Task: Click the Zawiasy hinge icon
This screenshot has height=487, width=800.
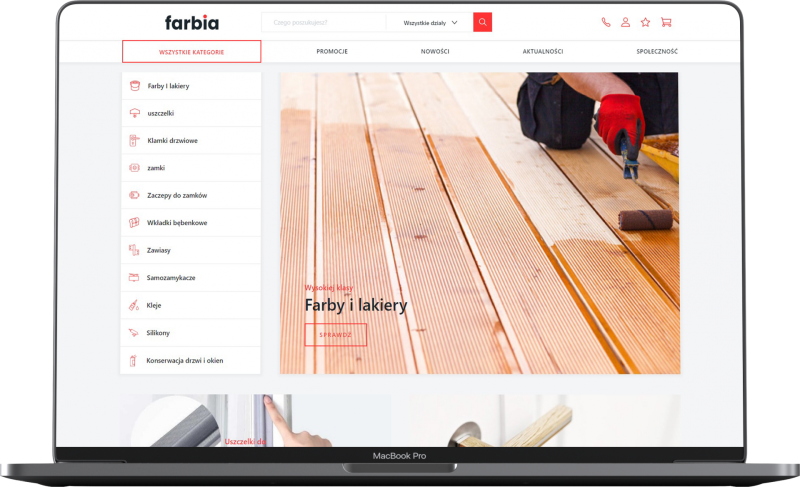Action: point(134,250)
